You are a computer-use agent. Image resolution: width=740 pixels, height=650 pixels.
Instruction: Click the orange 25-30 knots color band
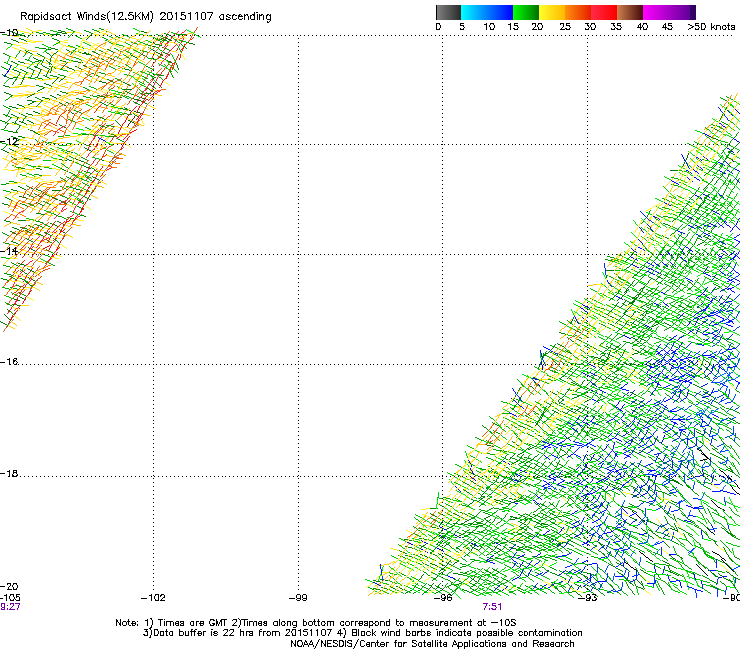578,12
